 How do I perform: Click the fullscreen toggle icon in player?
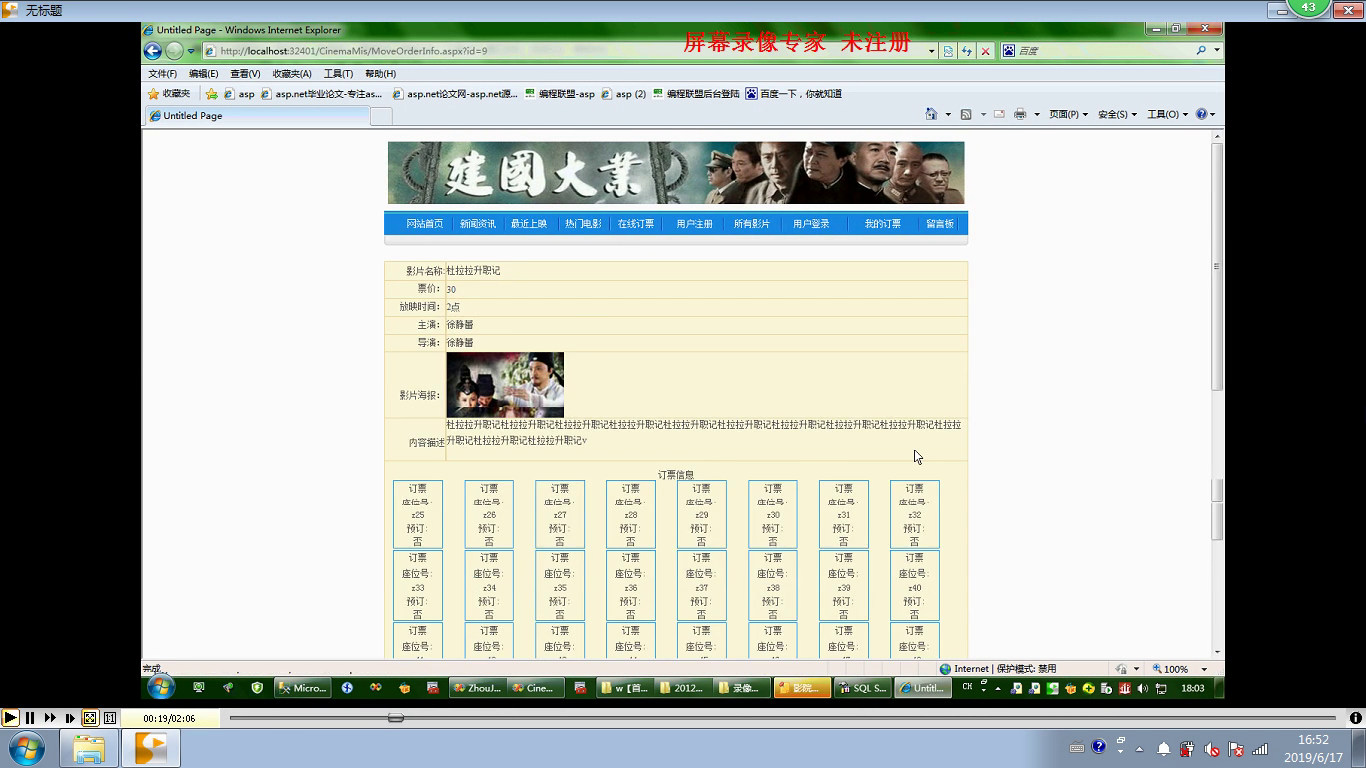tap(90, 717)
